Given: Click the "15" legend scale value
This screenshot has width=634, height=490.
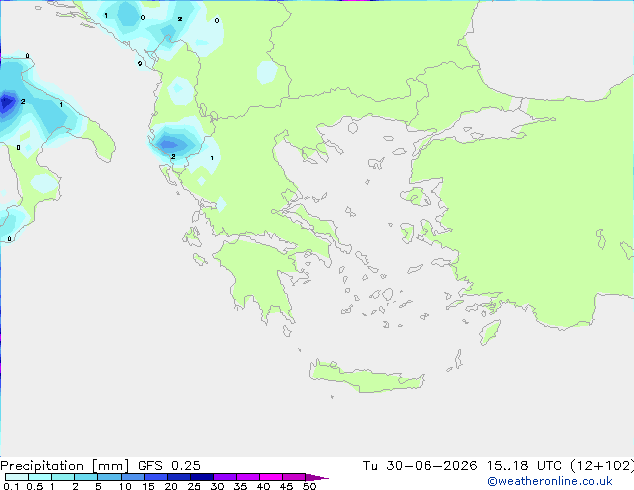Looking at the screenshot, I should click(x=148, y=486).
